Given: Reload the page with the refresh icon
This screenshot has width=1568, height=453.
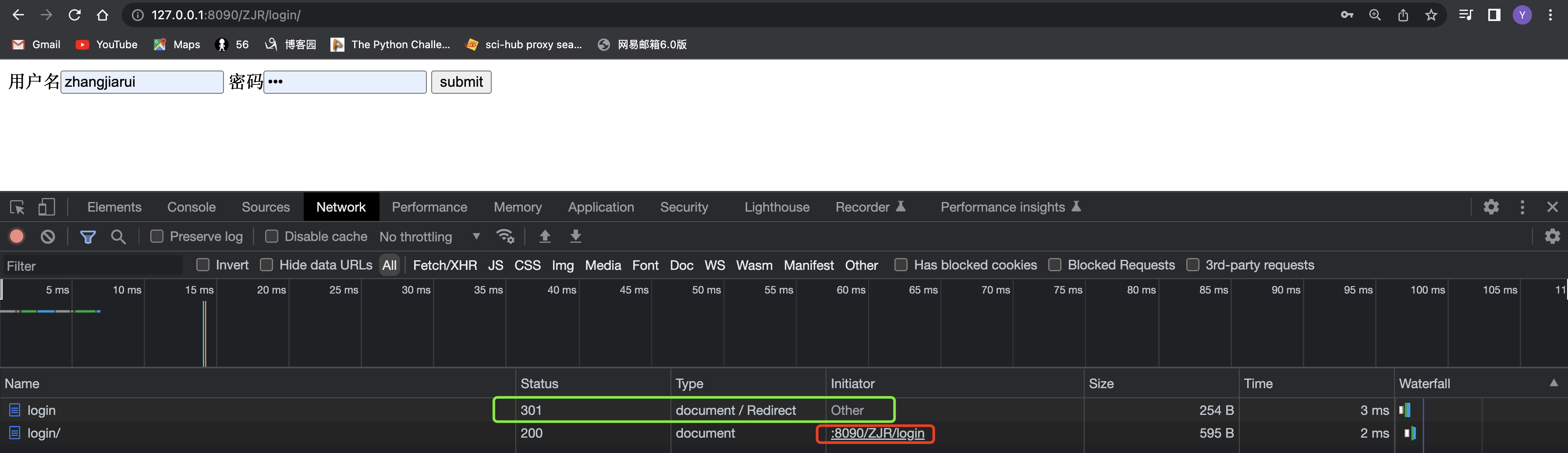Looking at the screenshot, I should 74,15.
